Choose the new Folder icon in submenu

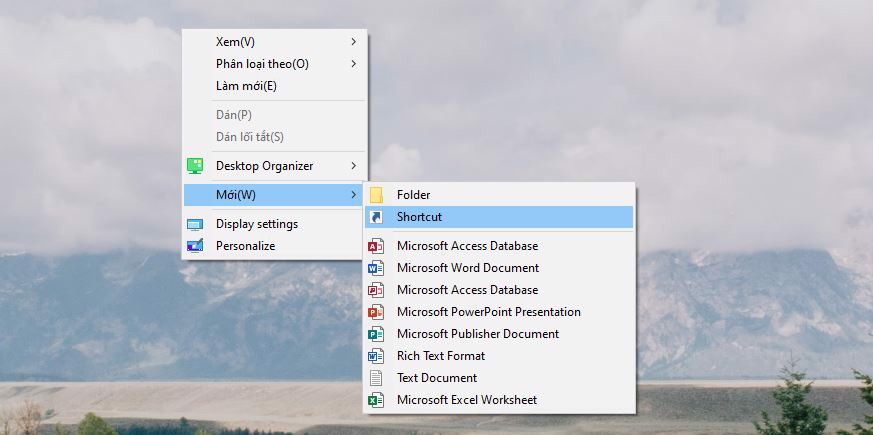click(x=376, y=195)
